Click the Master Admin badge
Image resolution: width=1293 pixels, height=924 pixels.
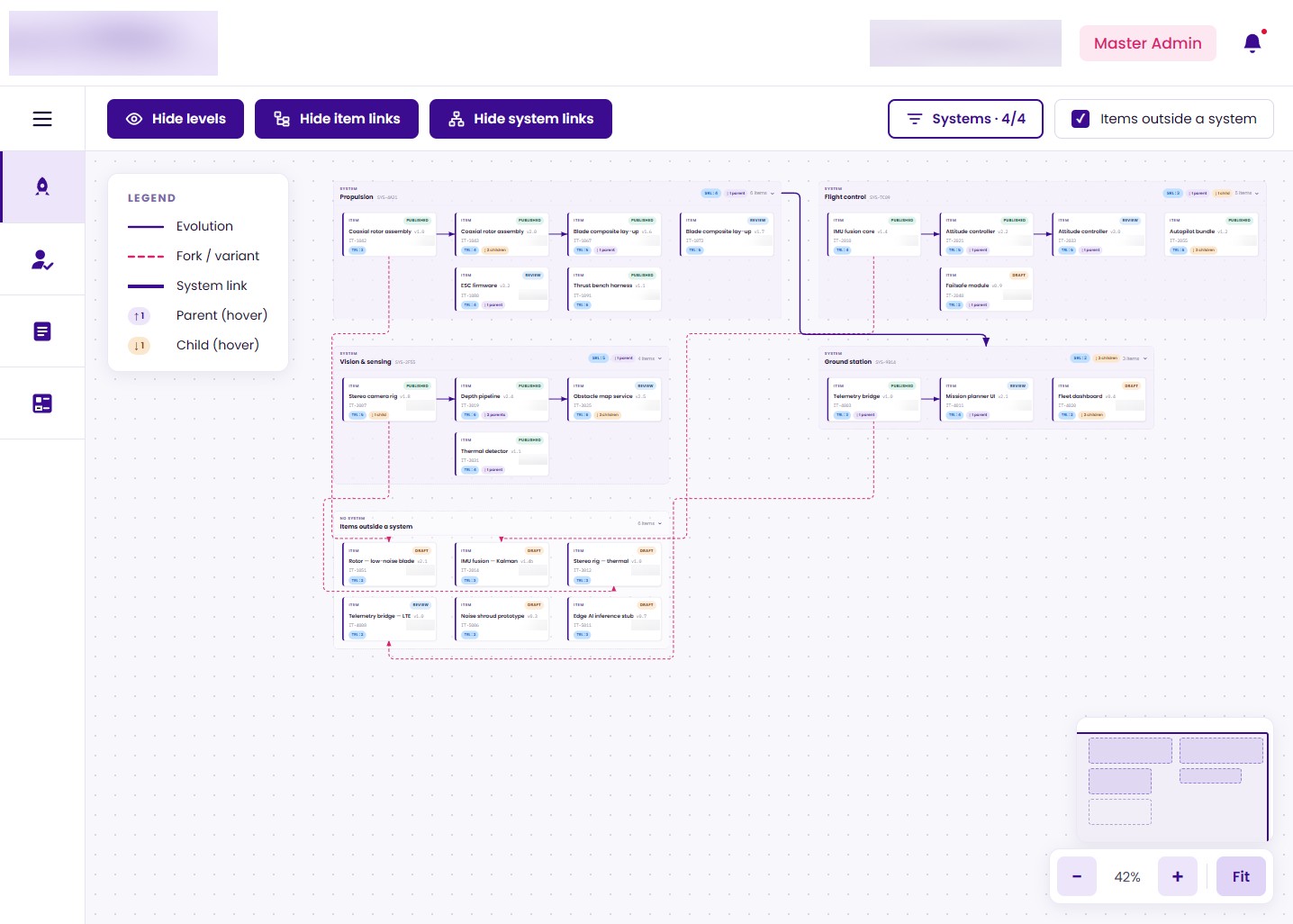pyautogui.click(x=1147, y=43)
